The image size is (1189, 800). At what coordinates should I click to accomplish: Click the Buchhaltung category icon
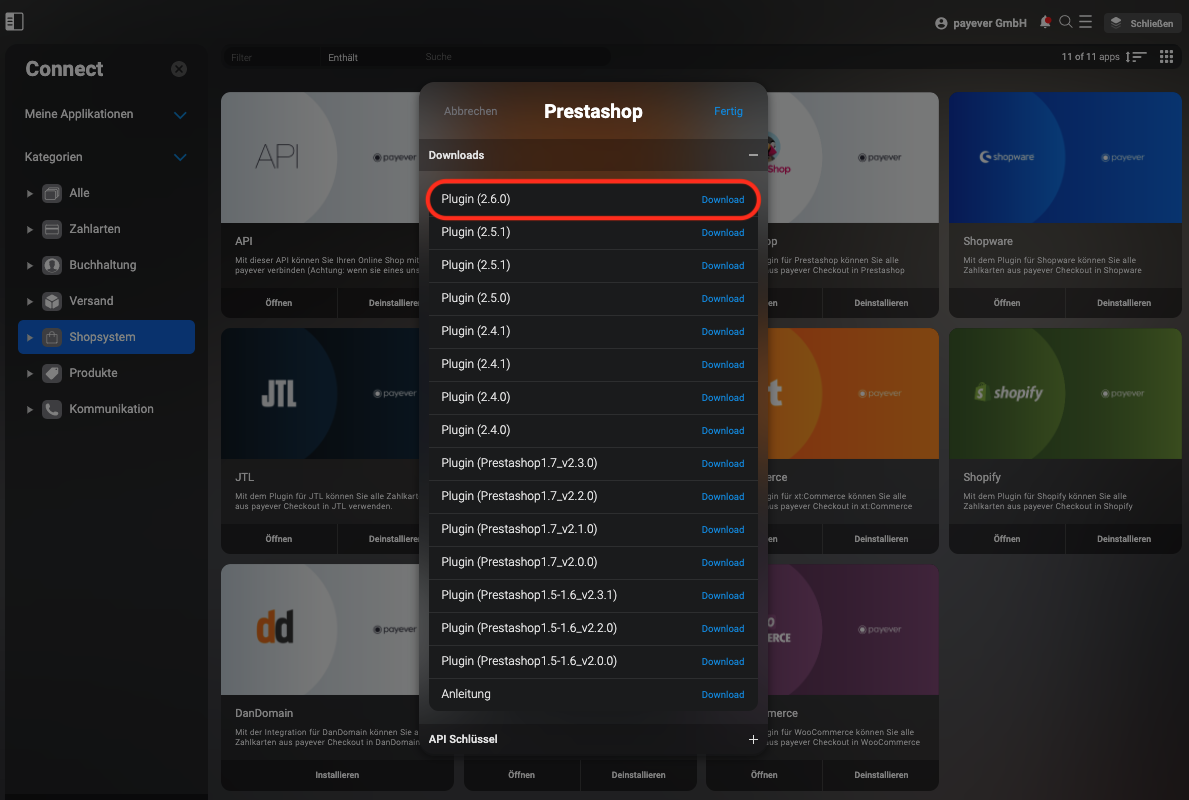pyautogui.click(x=52, y=265)
